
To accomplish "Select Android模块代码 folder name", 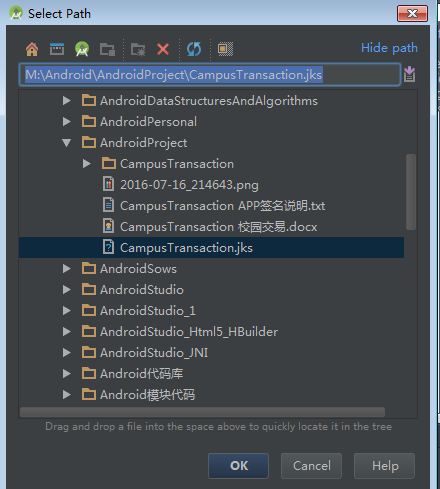I will click(x=147, y=395).
